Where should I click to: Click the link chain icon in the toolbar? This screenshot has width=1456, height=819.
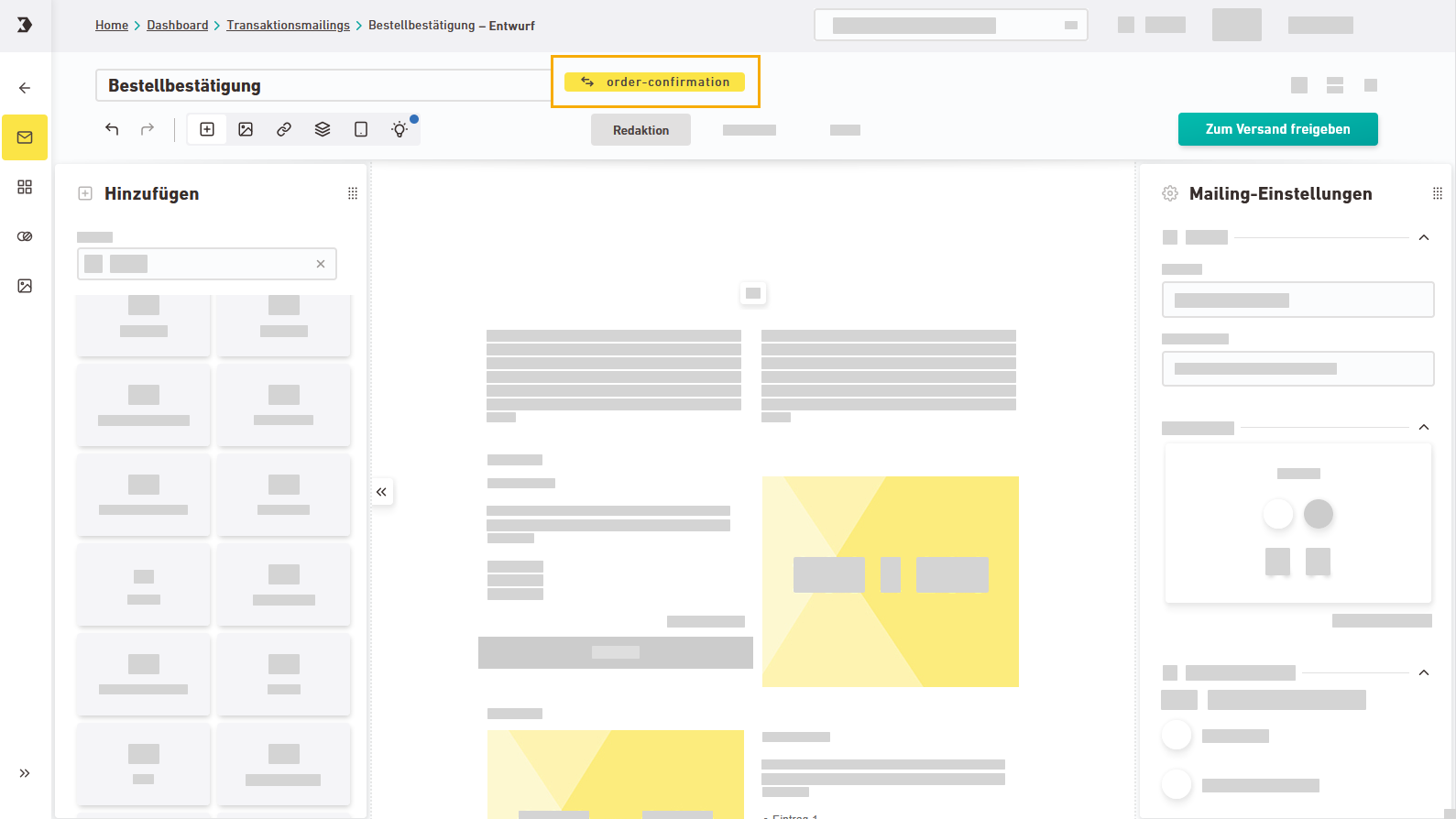coord(284,129)
